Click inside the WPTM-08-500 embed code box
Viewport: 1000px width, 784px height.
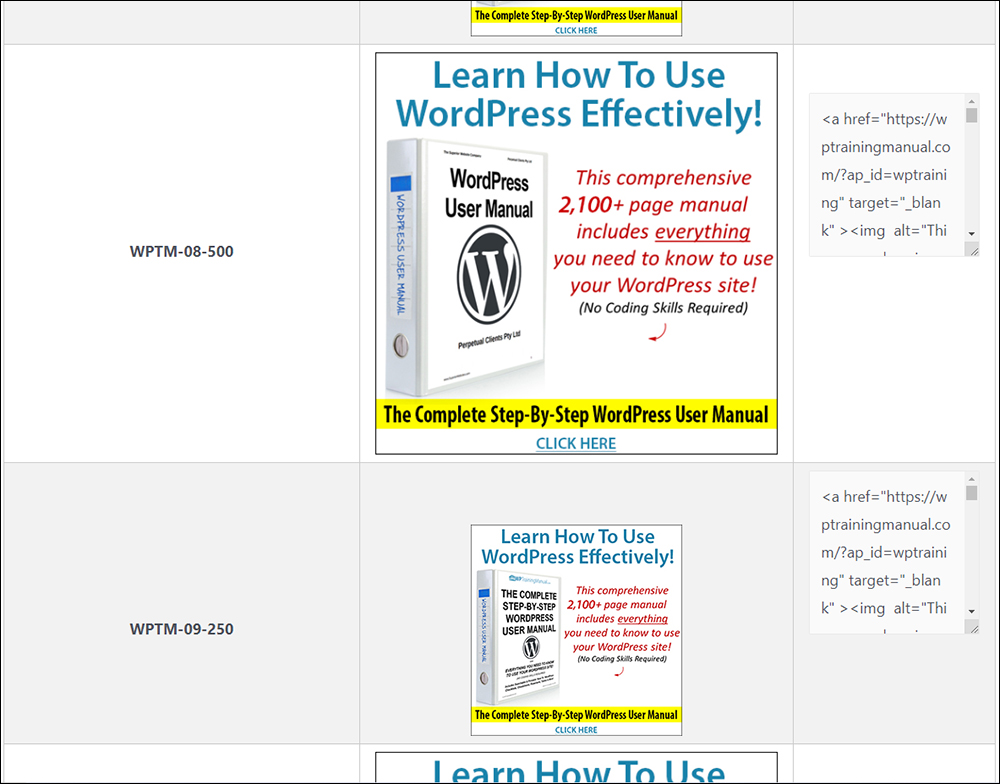(x=886, y=175)
